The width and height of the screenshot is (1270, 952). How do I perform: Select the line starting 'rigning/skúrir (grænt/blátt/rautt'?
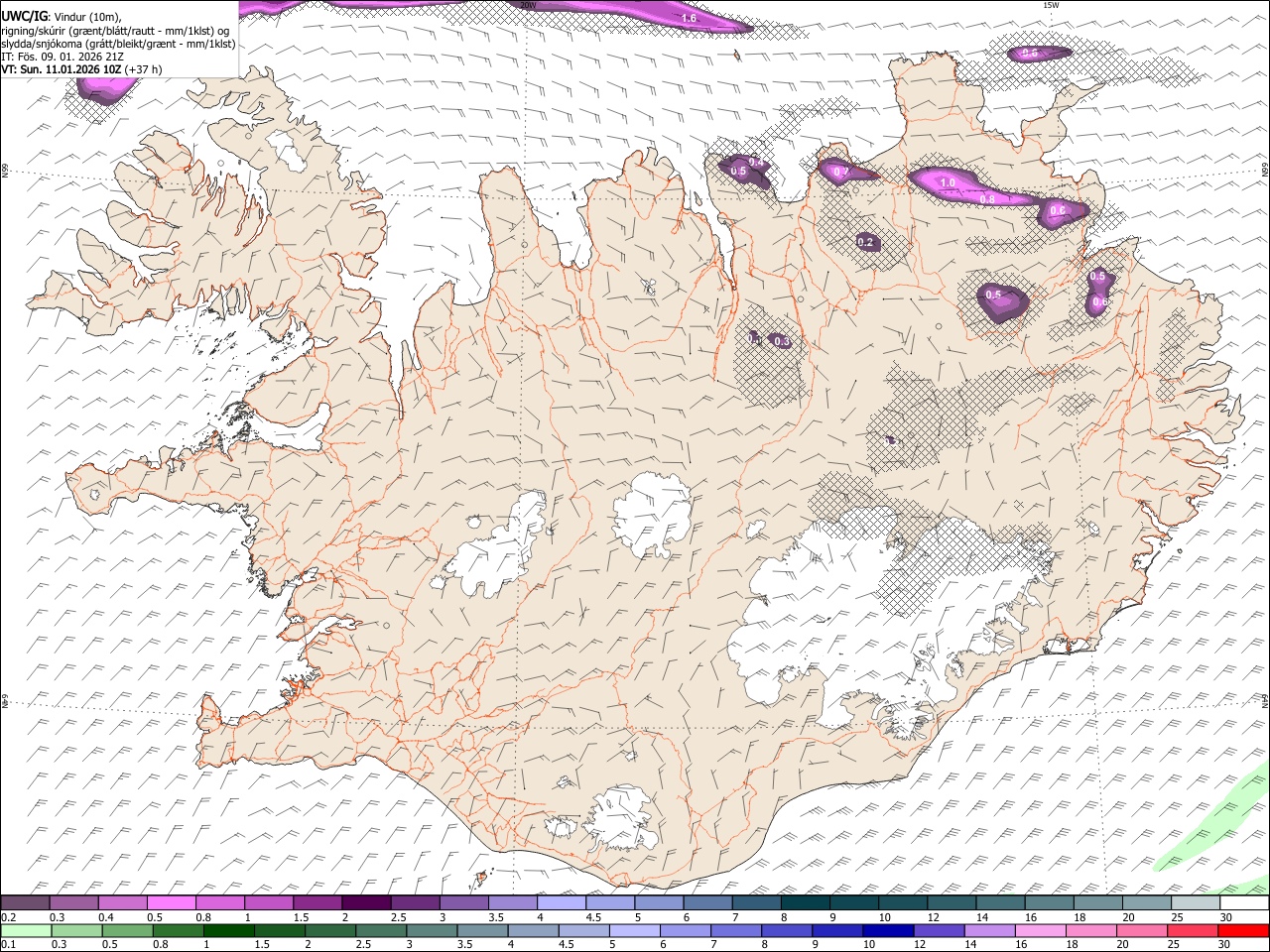[115, 31]
